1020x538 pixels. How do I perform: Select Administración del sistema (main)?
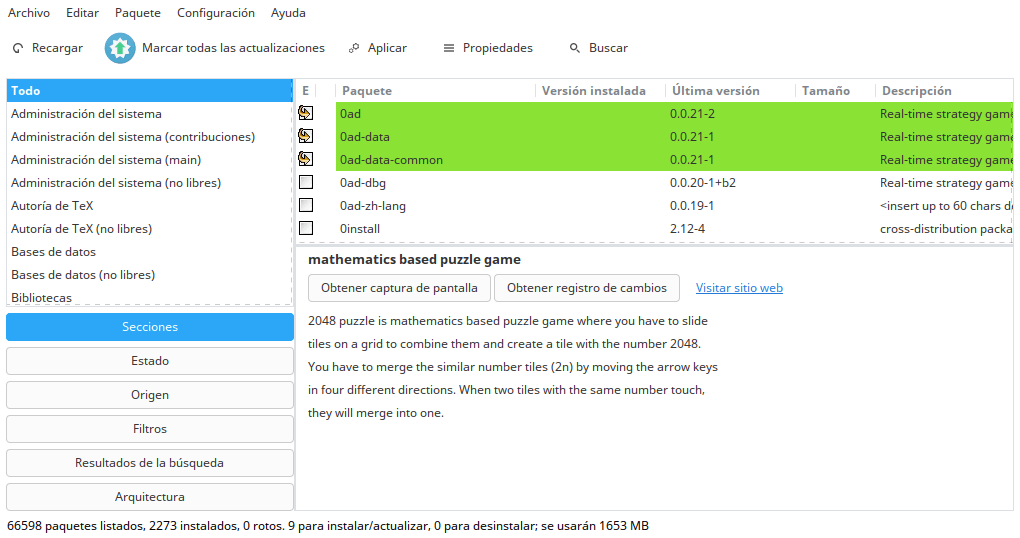(150, 159)
